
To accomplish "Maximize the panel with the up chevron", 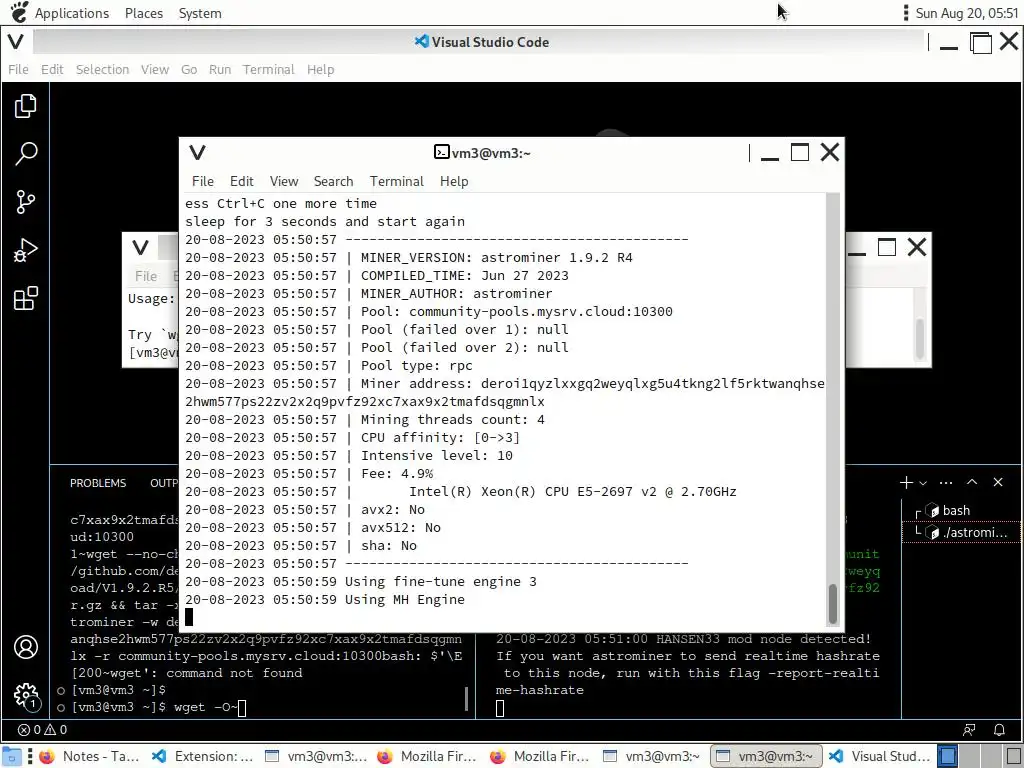I will pos(972,482).
